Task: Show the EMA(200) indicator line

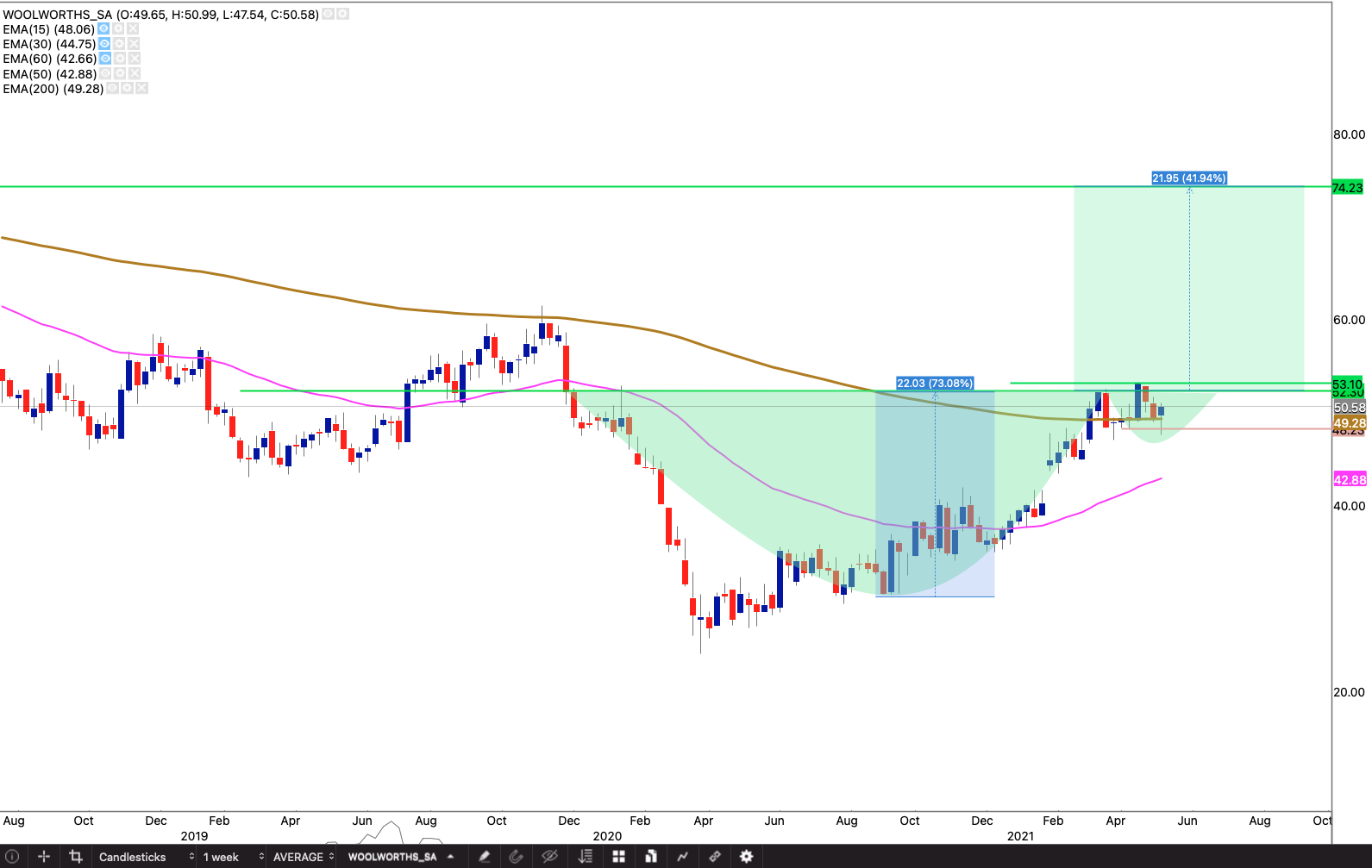Action: [x=112, y=89]
